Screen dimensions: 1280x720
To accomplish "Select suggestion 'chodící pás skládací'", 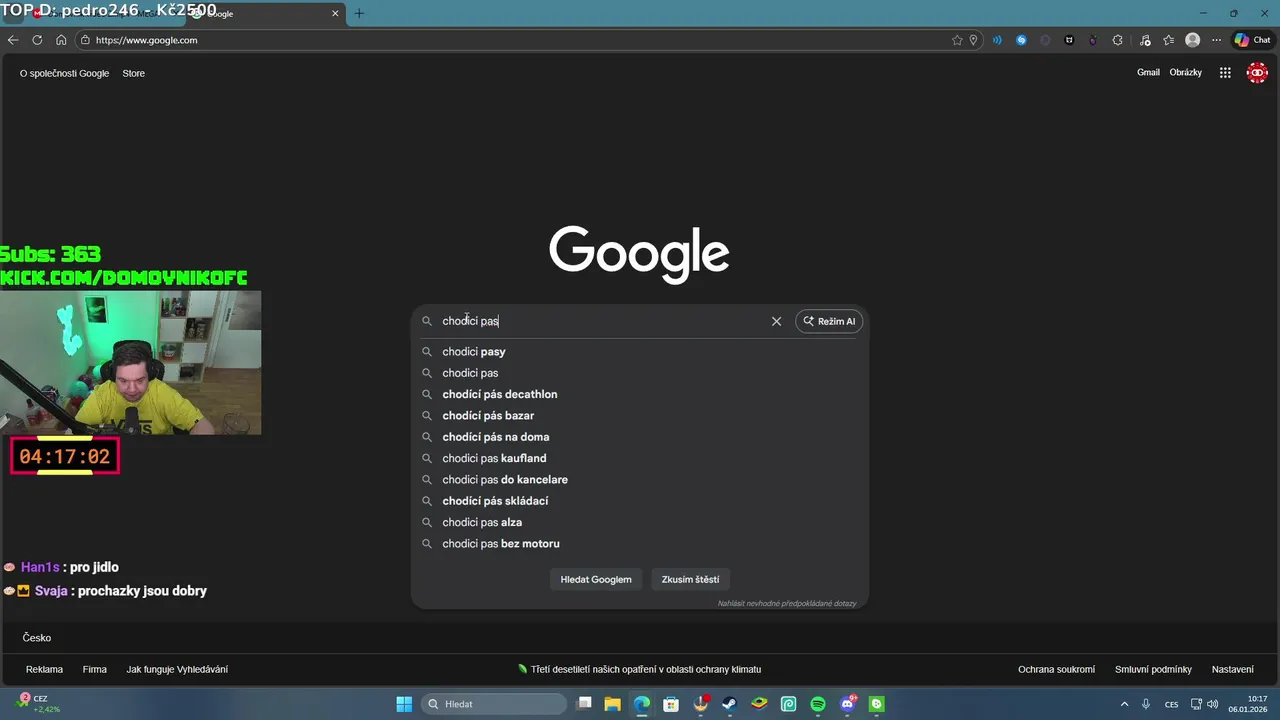I will click(x=640, y=501).
